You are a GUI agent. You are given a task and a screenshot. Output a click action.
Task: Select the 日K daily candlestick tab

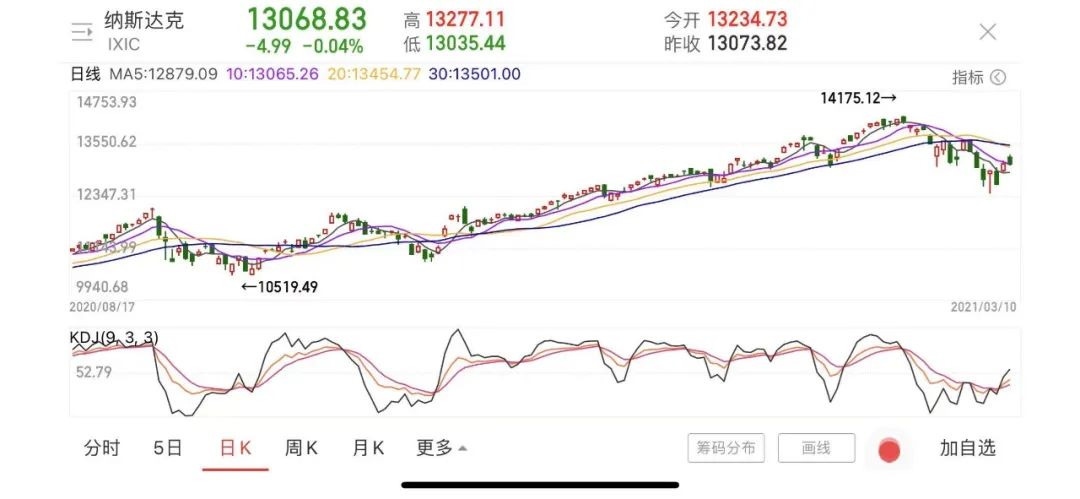pyautogui.click(x=235, y=448)
